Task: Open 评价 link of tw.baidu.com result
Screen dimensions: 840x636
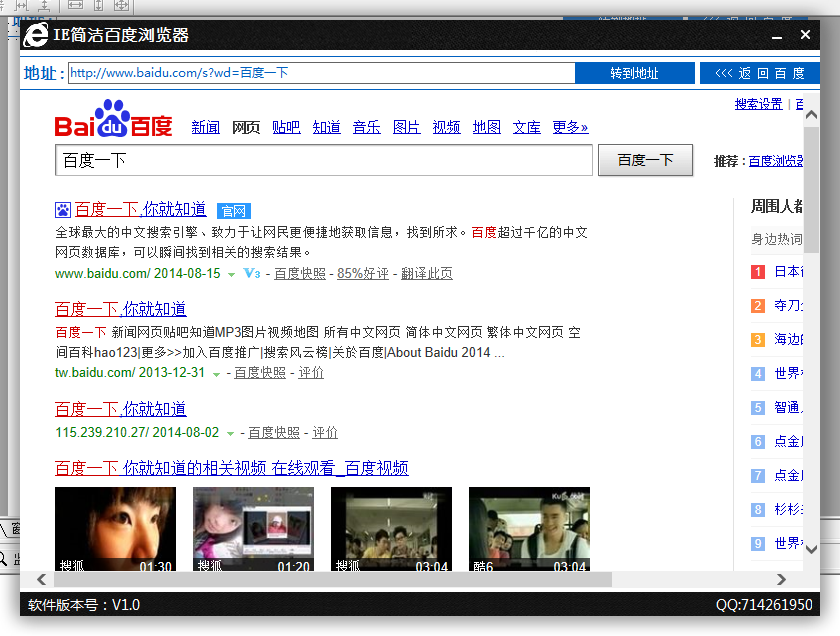Action: point(311,373)
